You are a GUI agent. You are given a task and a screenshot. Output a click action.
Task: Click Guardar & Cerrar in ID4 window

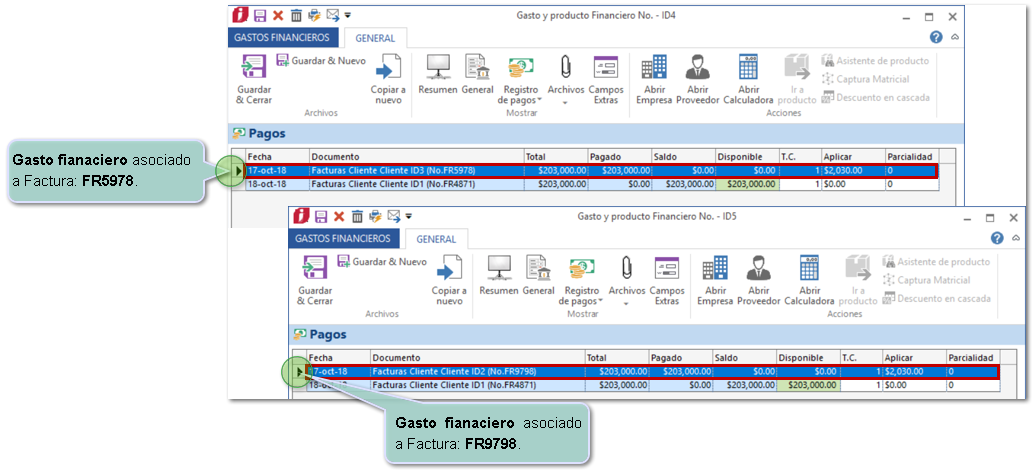point(254,80)
